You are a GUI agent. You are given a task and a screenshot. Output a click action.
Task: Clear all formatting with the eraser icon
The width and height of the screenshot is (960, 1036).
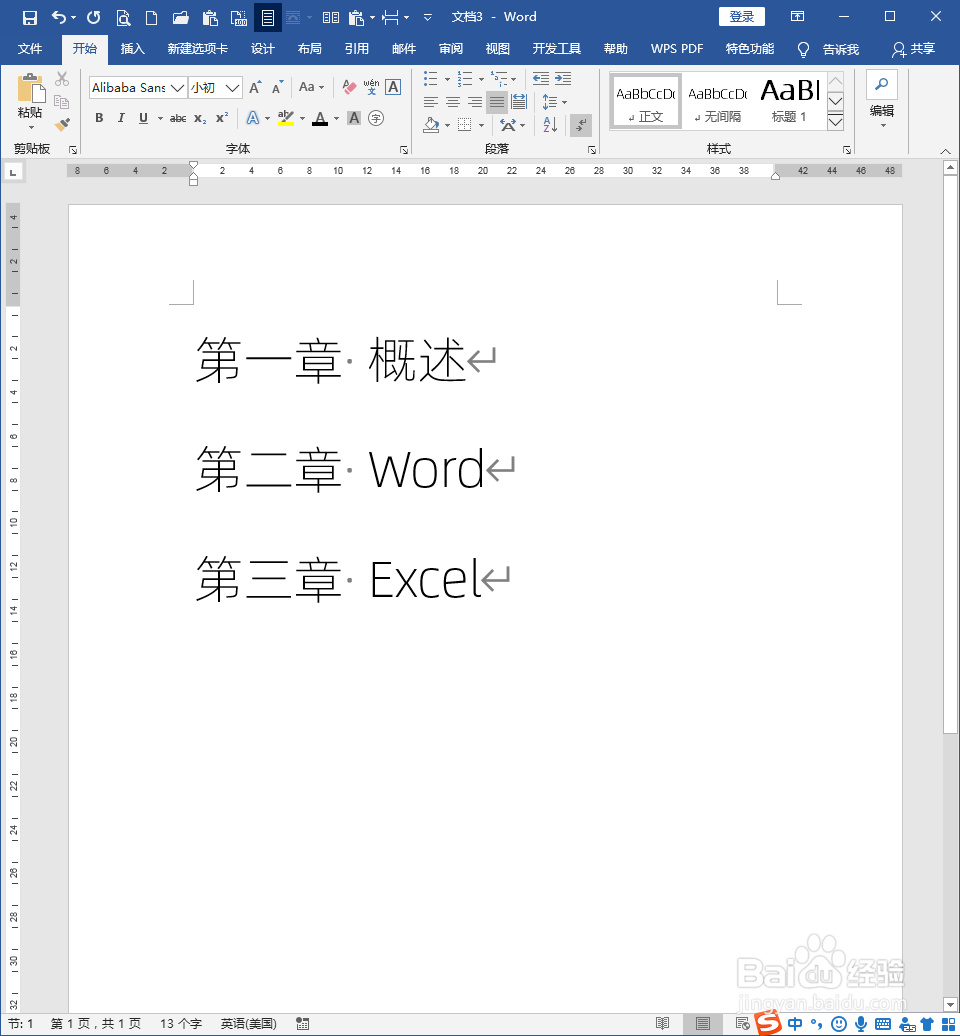[350, 87]
